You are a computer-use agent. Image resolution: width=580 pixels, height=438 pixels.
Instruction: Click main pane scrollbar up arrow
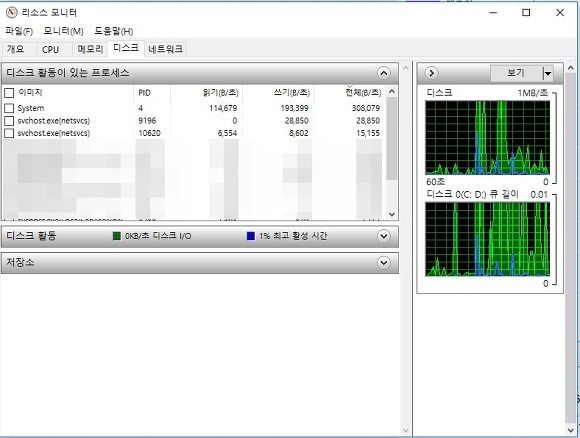pos(405,68)
